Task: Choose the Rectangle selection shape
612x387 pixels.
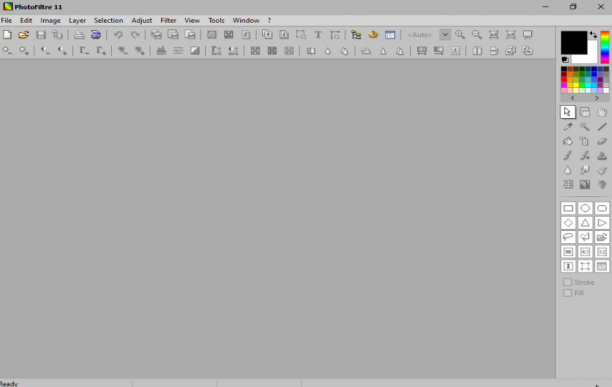Action: point(568,208)
